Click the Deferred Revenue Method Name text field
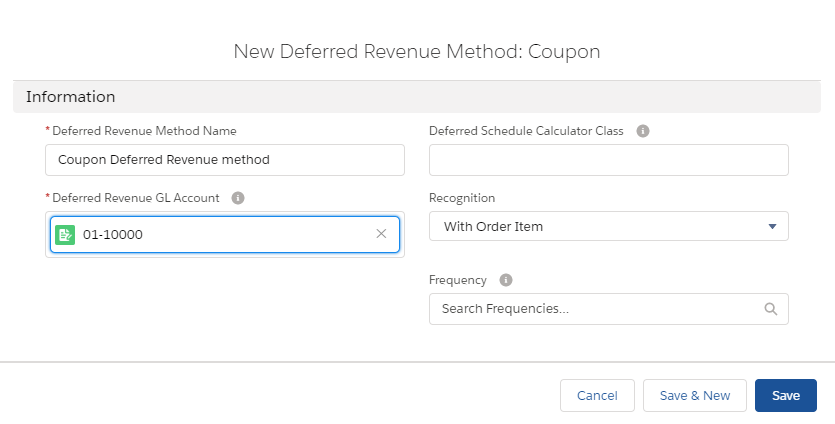Viewport: 835px width, 424px height. pos(225,160)
